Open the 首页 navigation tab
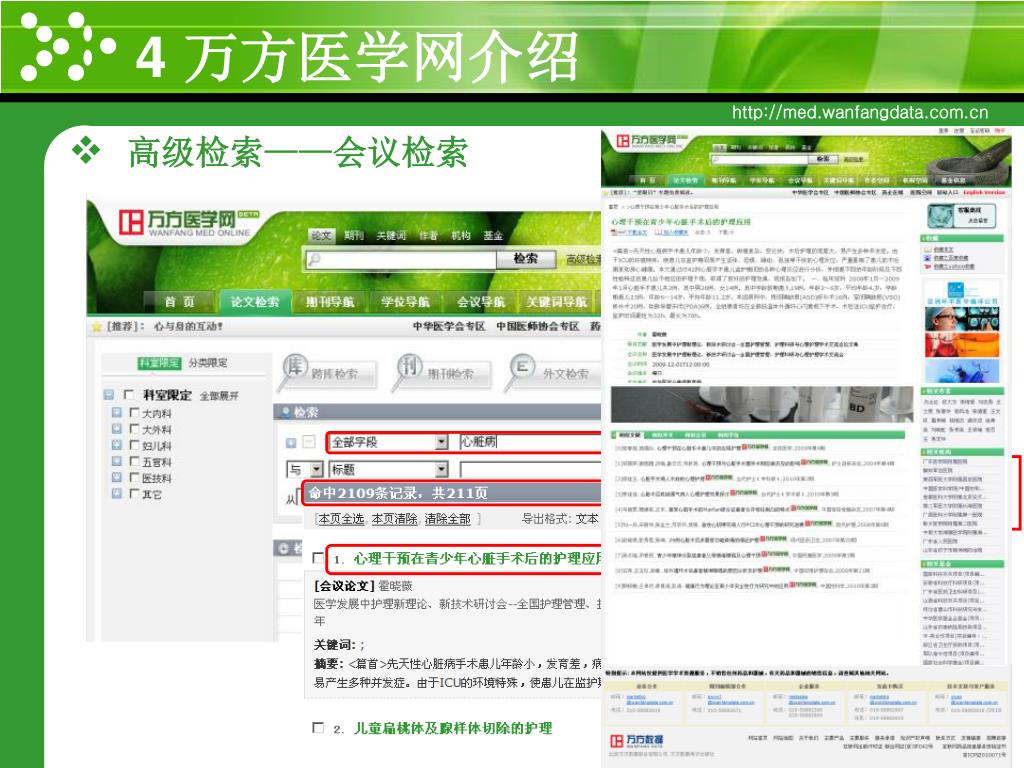This screenshot has width=1024, height=768. coord(180,302)
